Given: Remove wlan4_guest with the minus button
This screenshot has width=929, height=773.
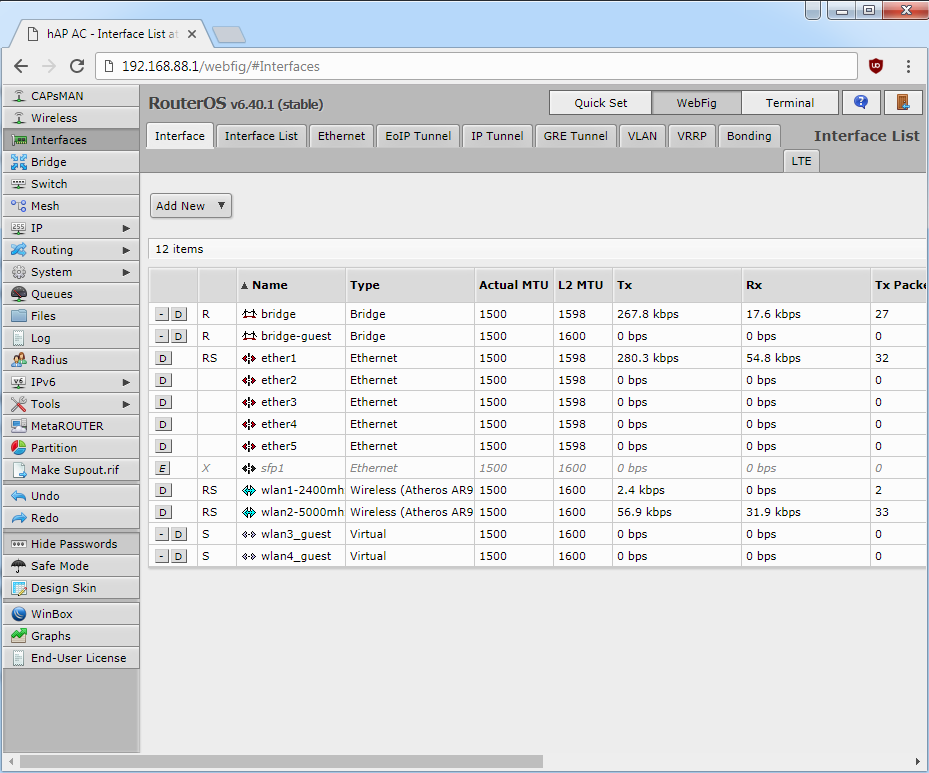Looking at the screenshot, I should (x=162, y=556).
